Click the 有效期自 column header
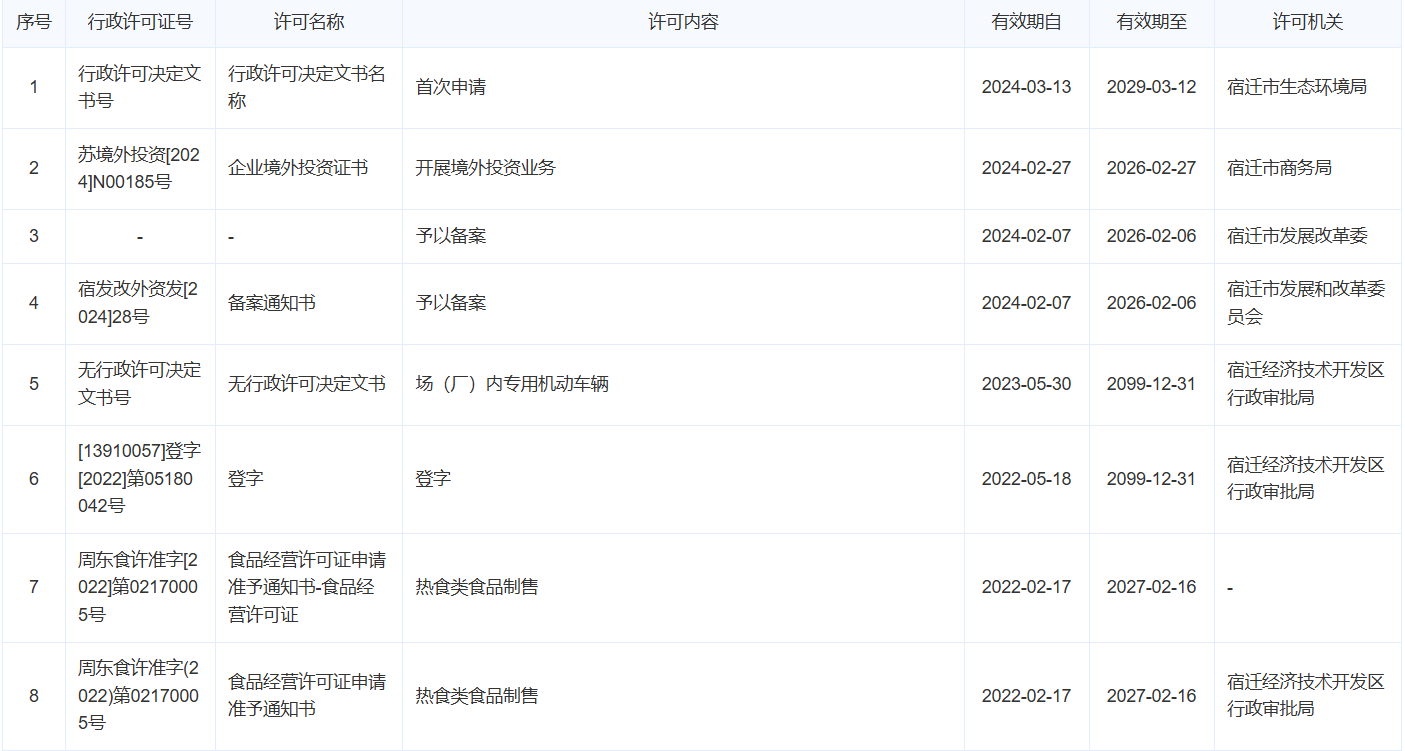This screenshot has width=1405, height=751. 1026,22
